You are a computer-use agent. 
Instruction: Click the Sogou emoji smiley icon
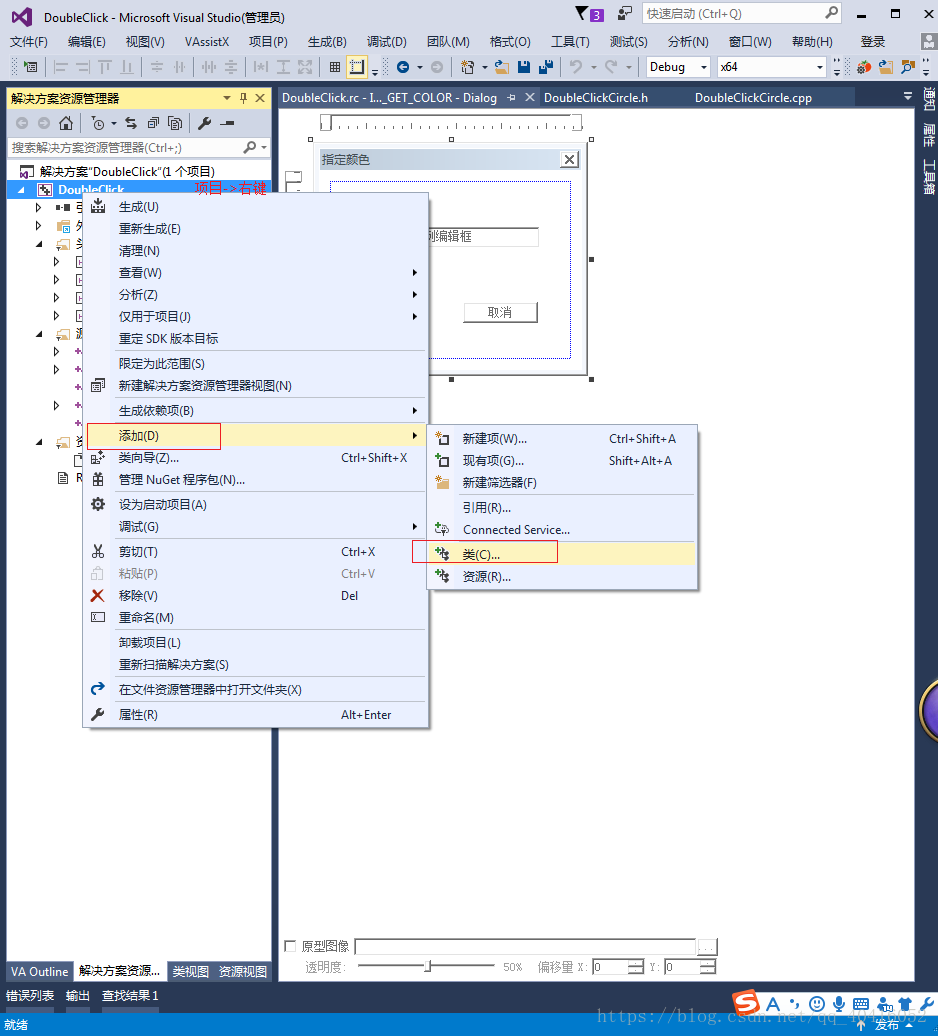[x=817, y=1004]
